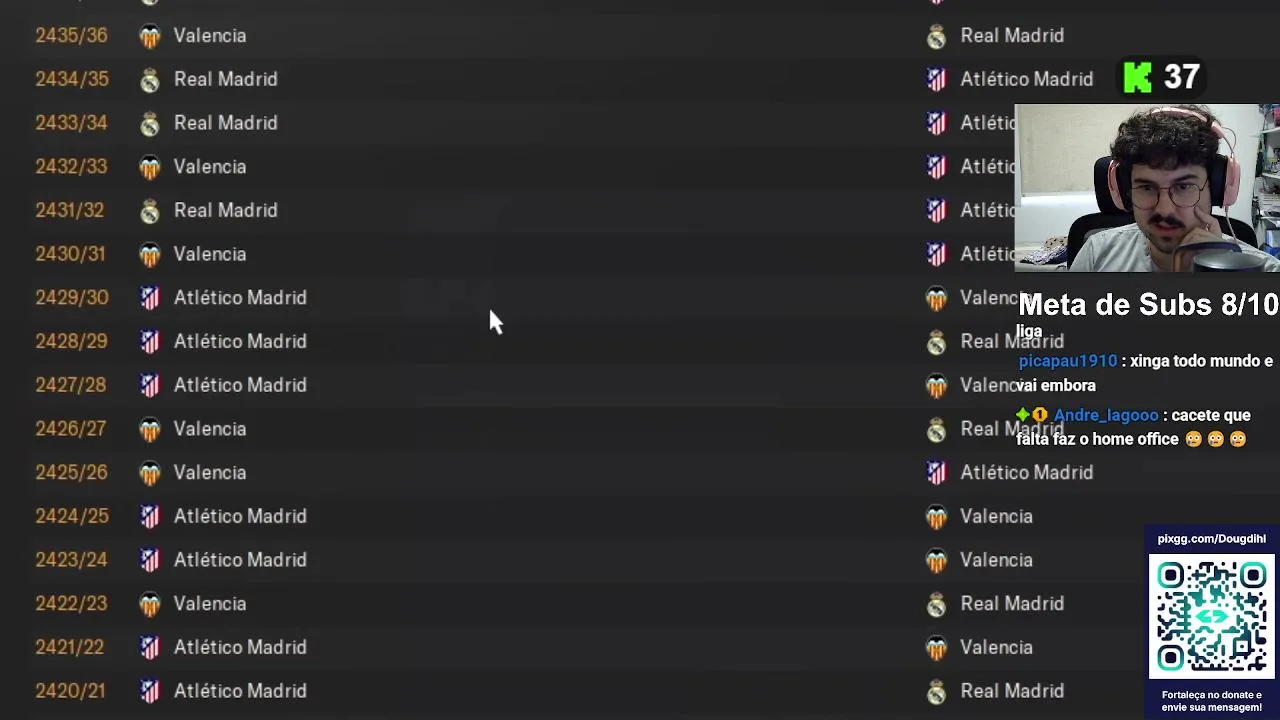Click Real Madrid runner-up crest in 2420/21 row
This screenshot has width=1280, height=720.
936,692
